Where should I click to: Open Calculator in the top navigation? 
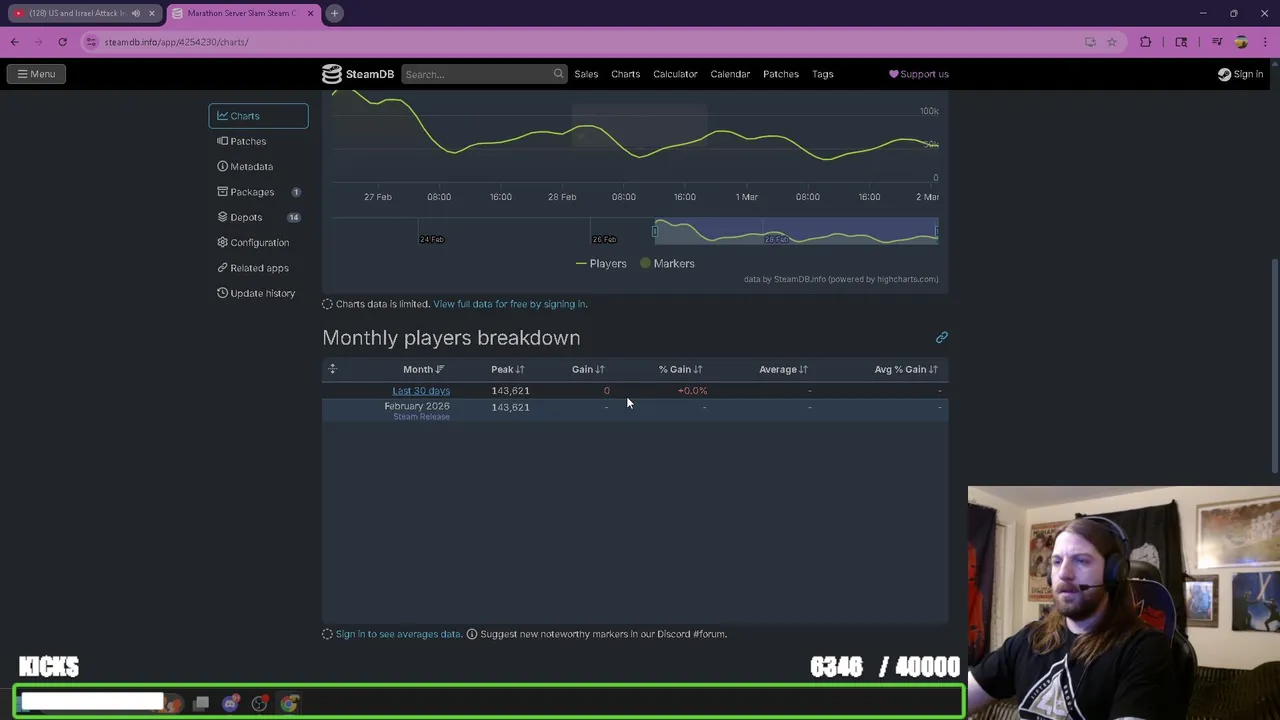coord(675,74)
